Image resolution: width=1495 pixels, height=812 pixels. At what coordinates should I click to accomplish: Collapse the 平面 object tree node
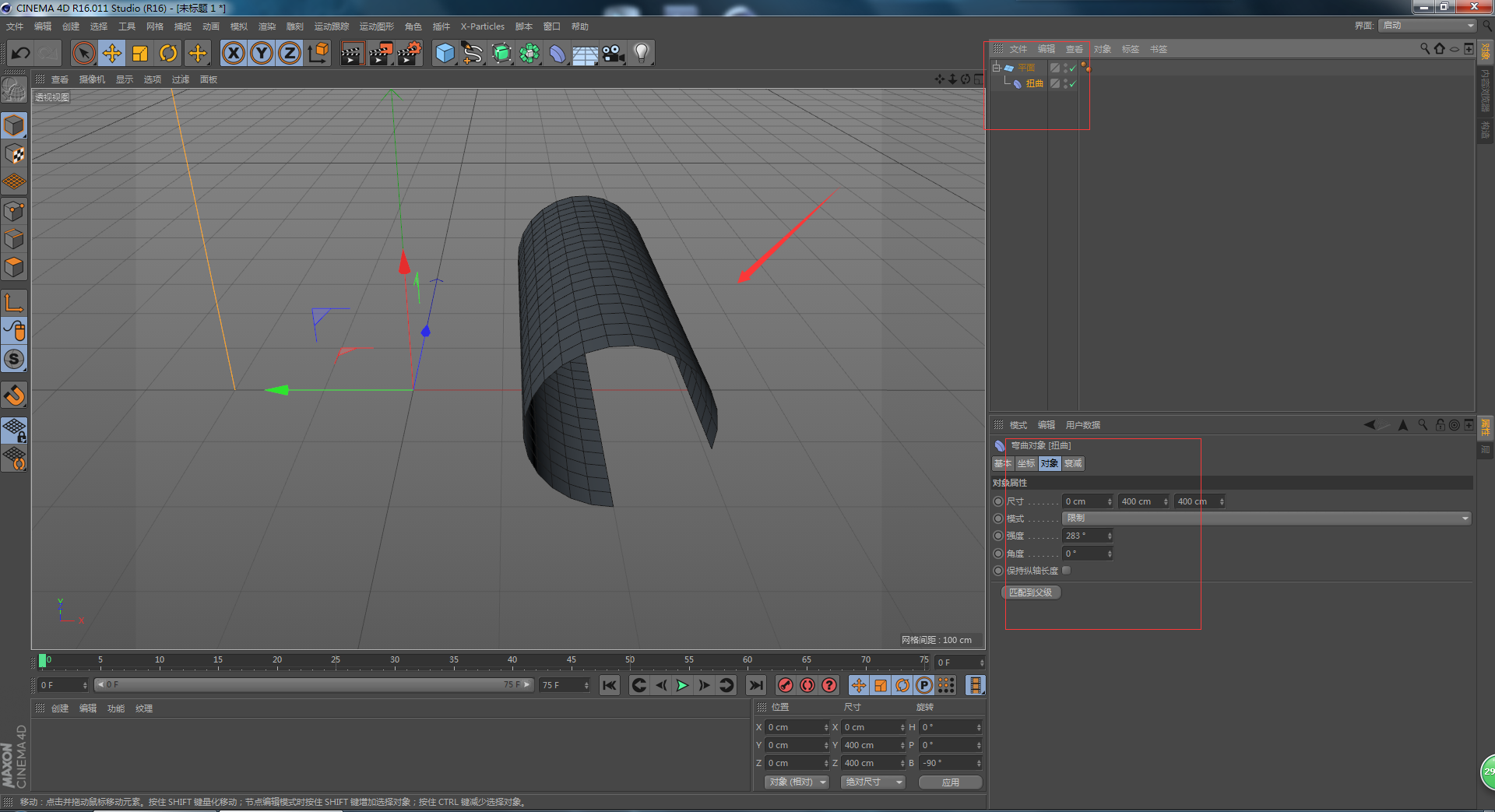(997, 68)
